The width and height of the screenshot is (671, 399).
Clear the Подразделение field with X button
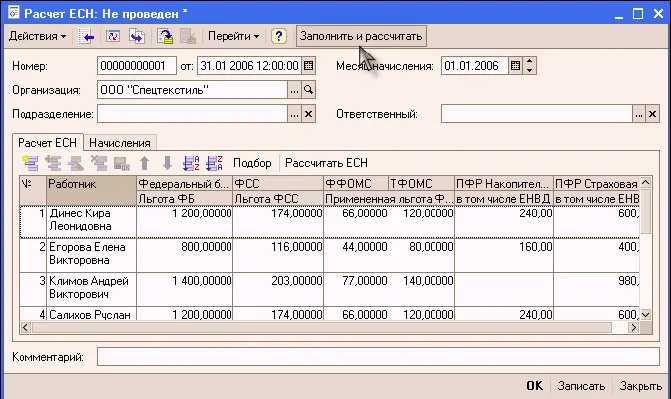308,114
